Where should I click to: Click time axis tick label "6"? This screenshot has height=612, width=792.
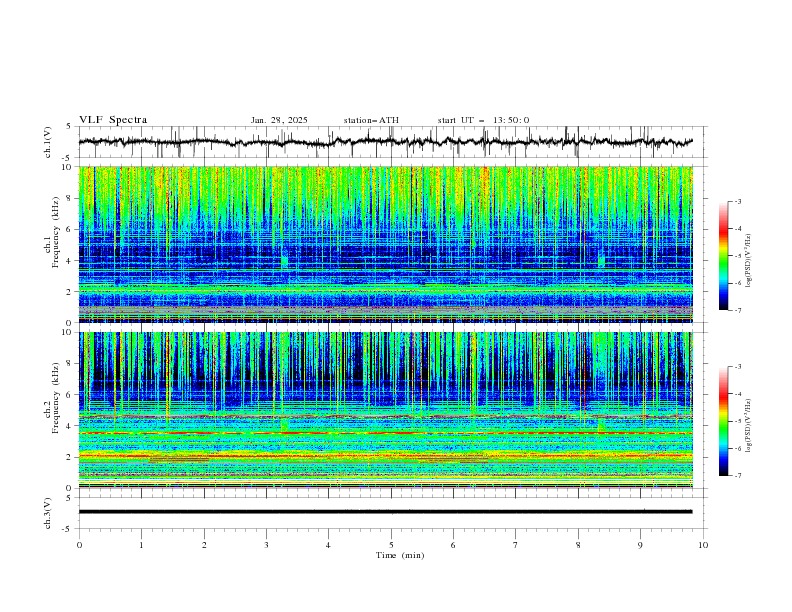pyautogui.click(x=453, y=545)
